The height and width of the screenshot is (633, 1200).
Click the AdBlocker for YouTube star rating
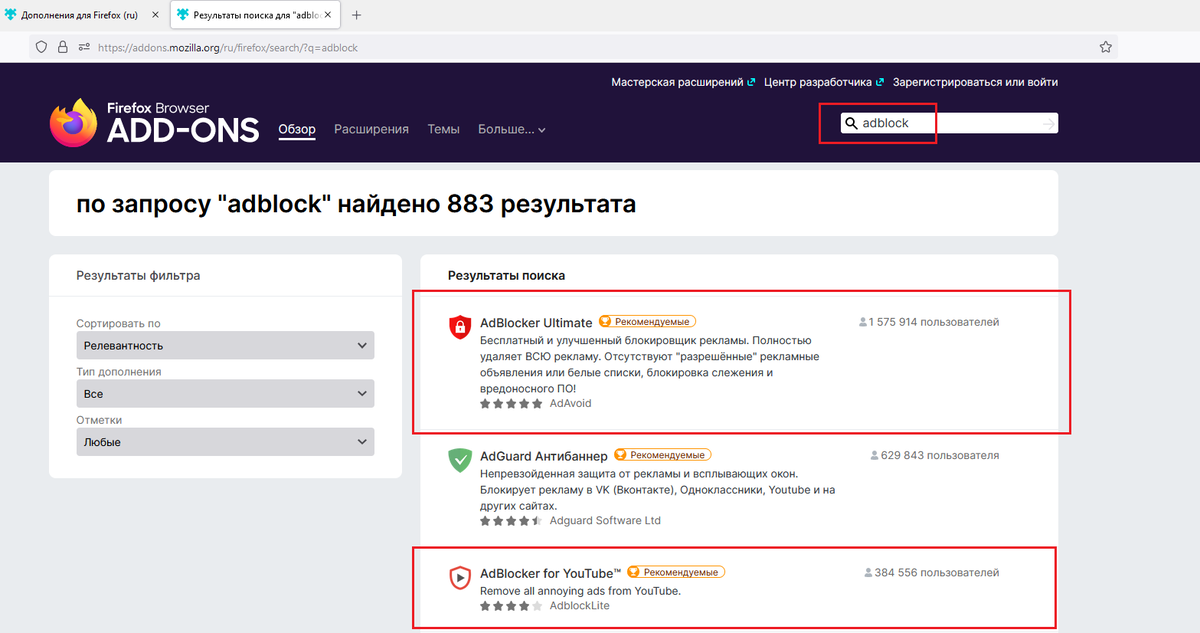click(x=511, y=606)
